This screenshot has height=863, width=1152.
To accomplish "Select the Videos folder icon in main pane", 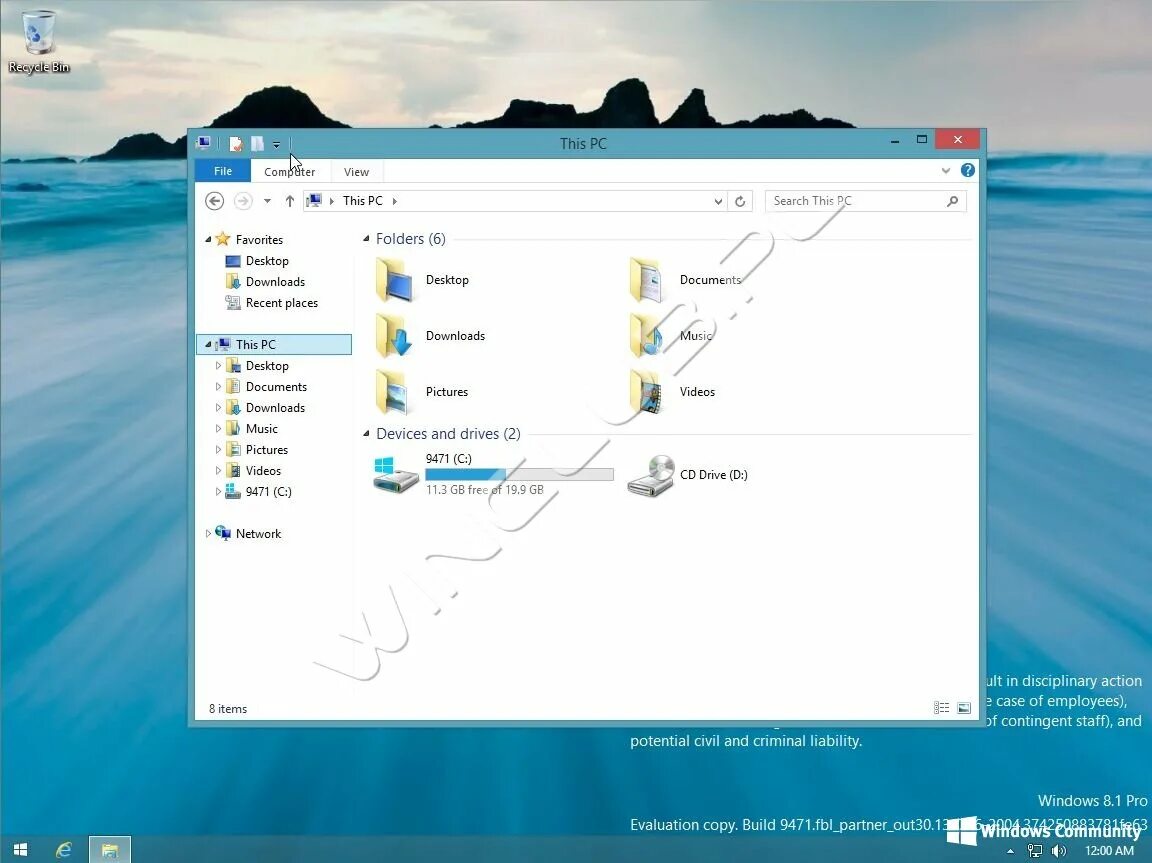I will (648, 391).
